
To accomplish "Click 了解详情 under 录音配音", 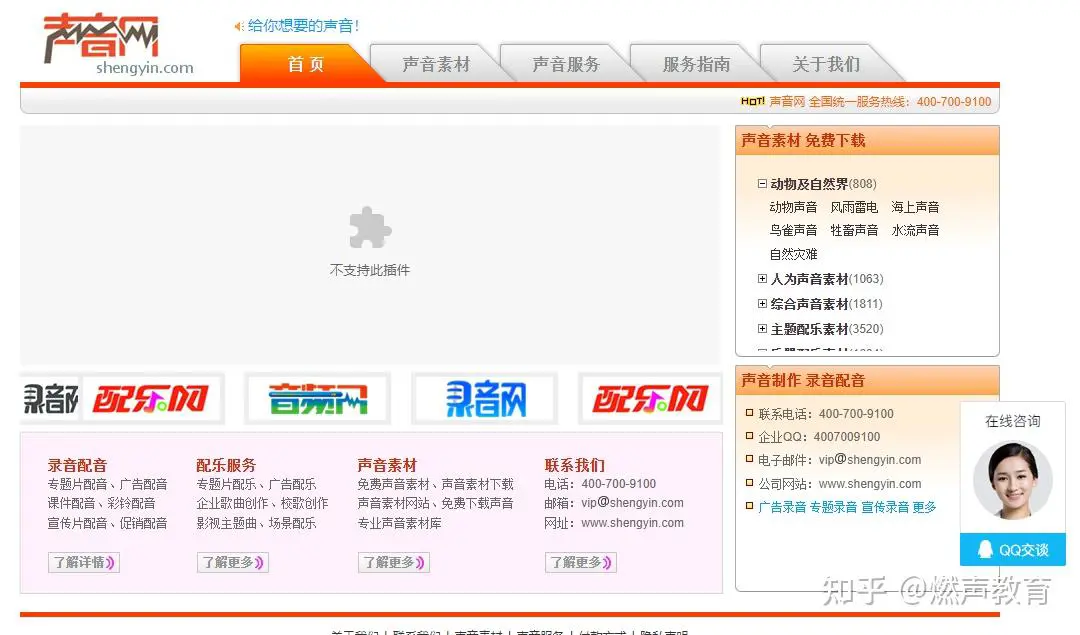I will pyautogui.click(x=83, y=563).
